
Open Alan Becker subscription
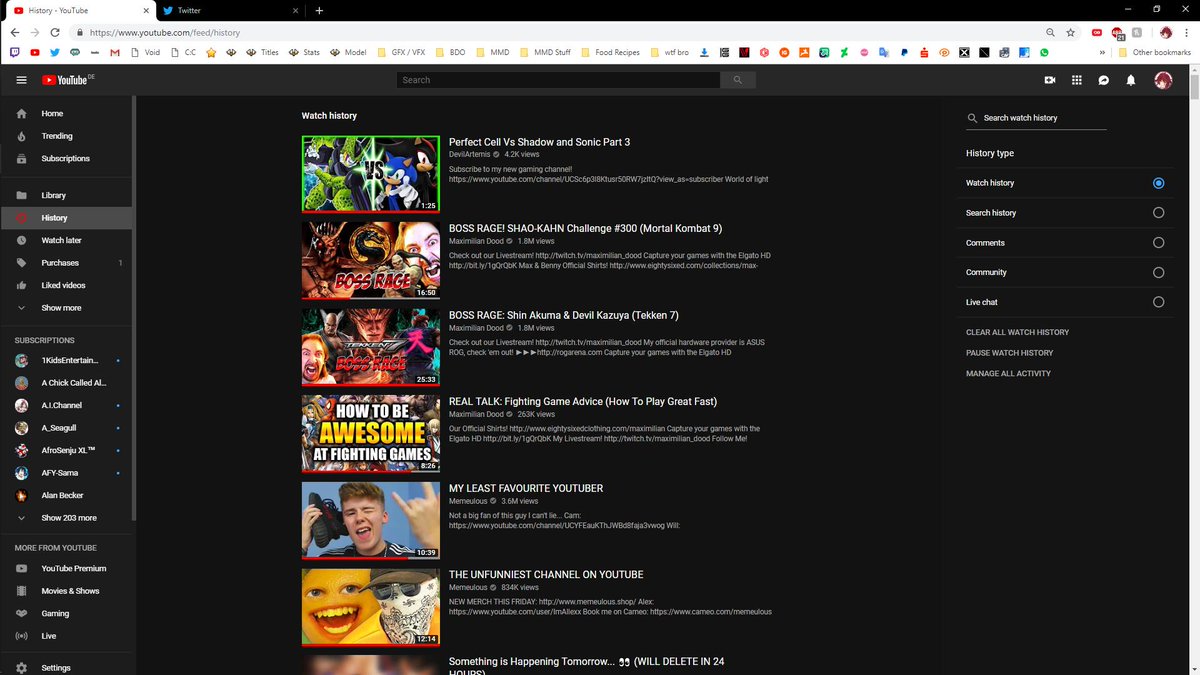66,495
